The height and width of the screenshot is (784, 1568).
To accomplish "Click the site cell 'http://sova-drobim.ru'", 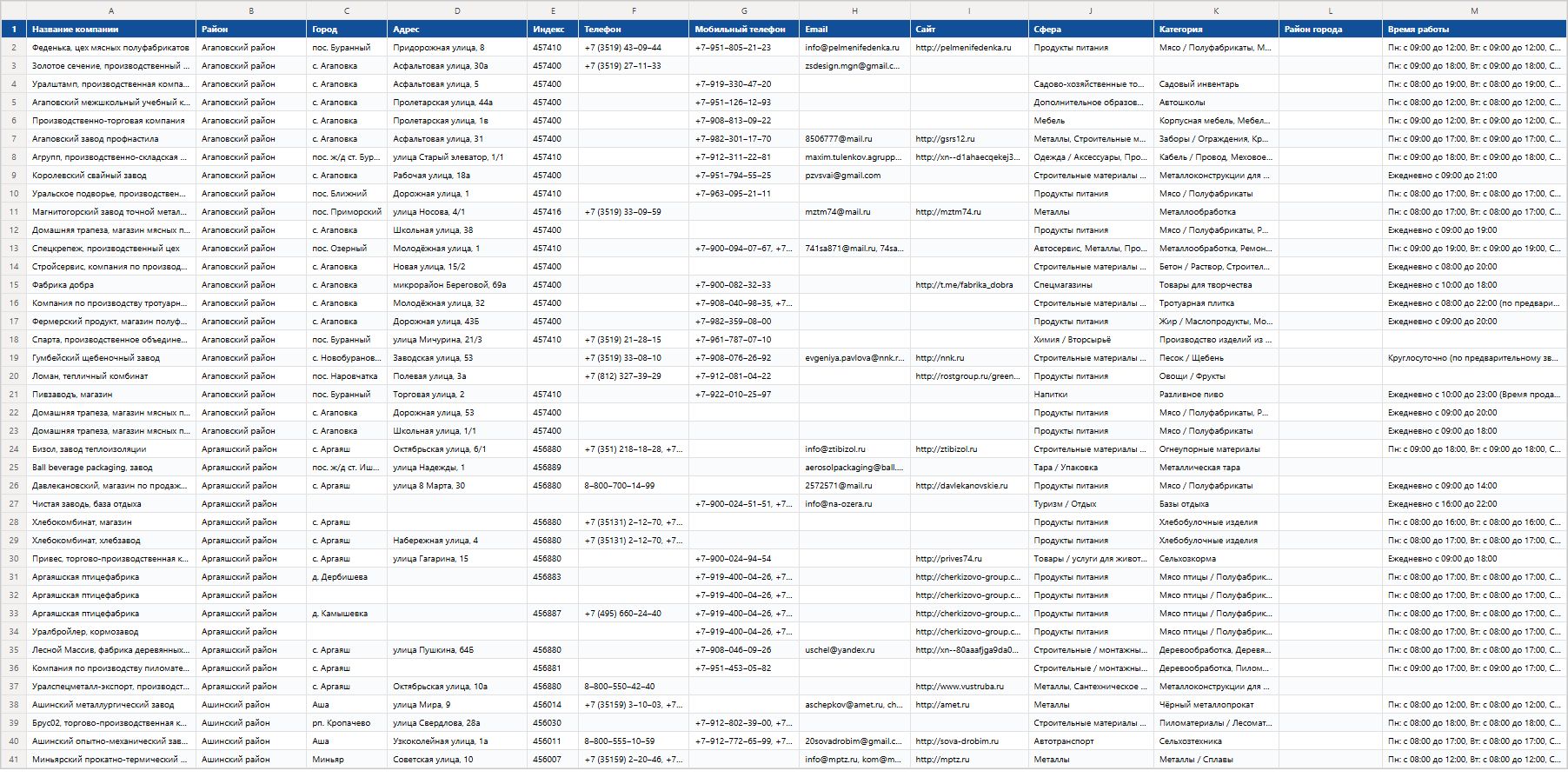I will (x=969, y=741).
